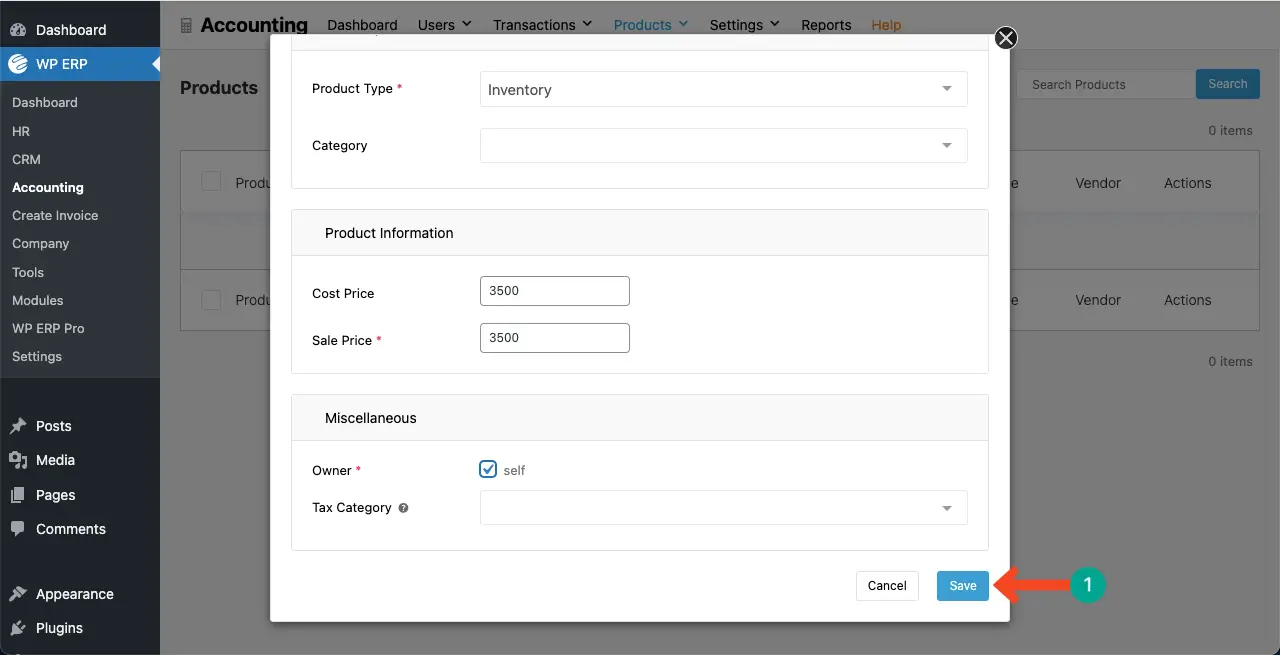The image size is (1280, 655).
Task: Tick the select-all checkbox in Products table footer
Action: [211, 299]
